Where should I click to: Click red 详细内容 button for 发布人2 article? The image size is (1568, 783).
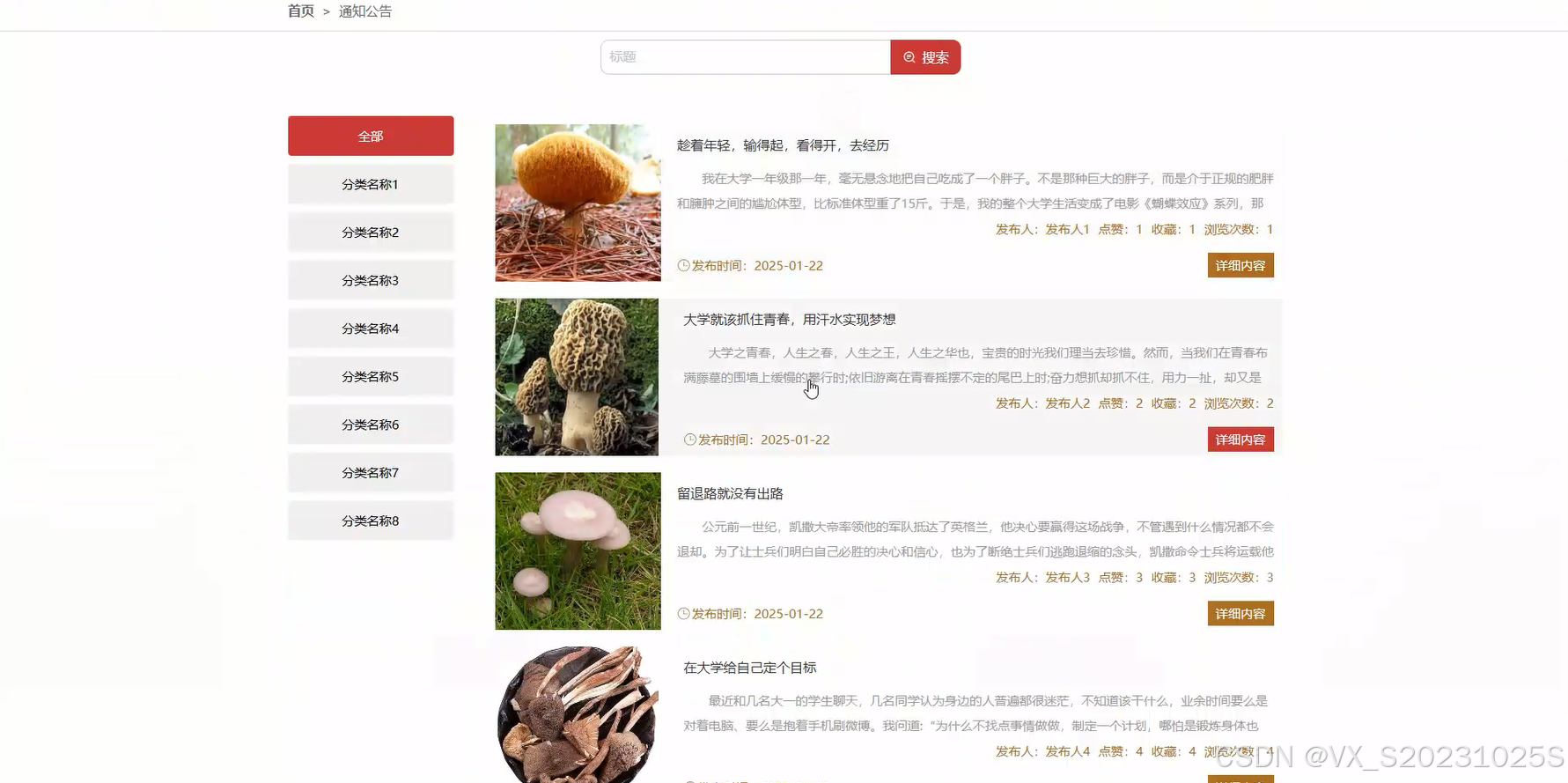(1240, 440)
